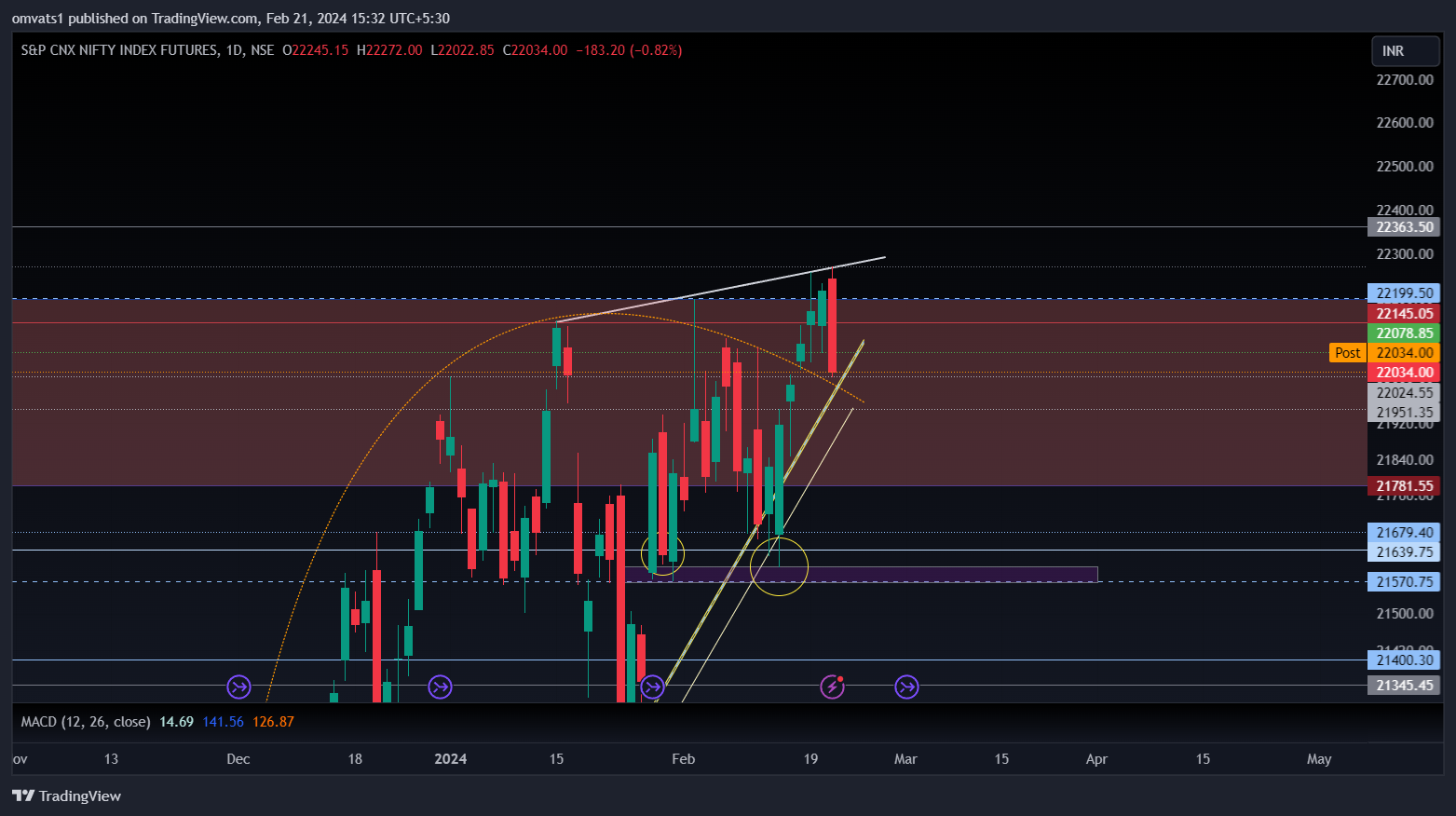Click the 21345.45 gray price label

click(1404, 686)
